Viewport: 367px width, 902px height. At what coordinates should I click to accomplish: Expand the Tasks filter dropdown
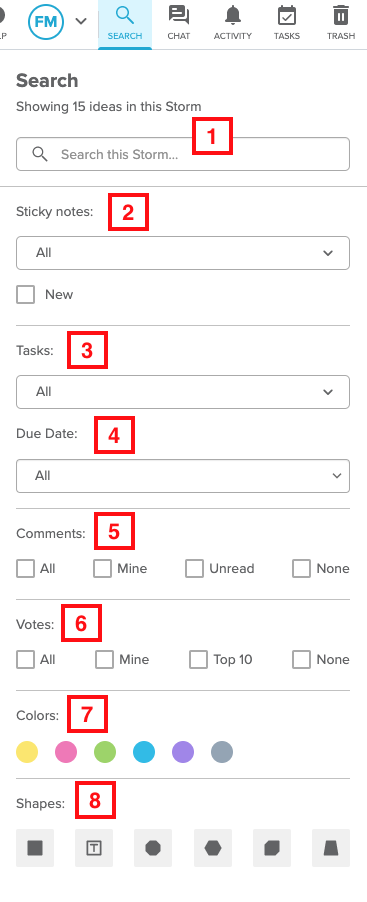pyautogui.click(x=183, y=392)
